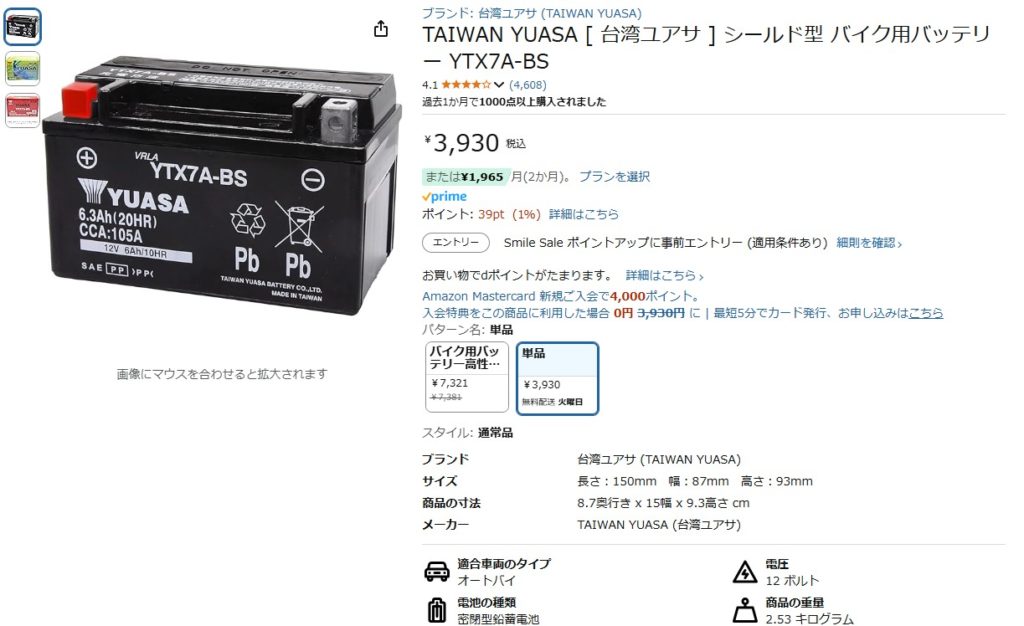Expand the star rating dropdown chevron
The height and width of the screenshot is (626, 1024).
tap(499, 85)
